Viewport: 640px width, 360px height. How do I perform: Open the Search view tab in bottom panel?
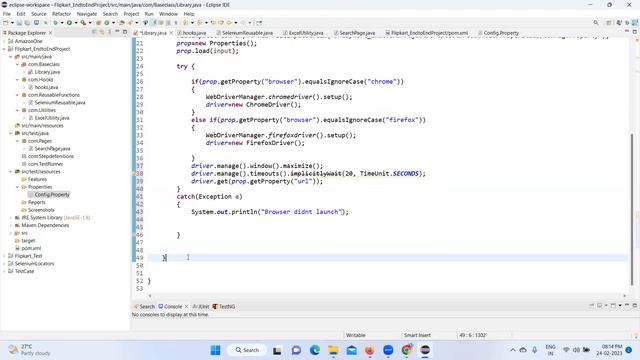pos(144,307)
